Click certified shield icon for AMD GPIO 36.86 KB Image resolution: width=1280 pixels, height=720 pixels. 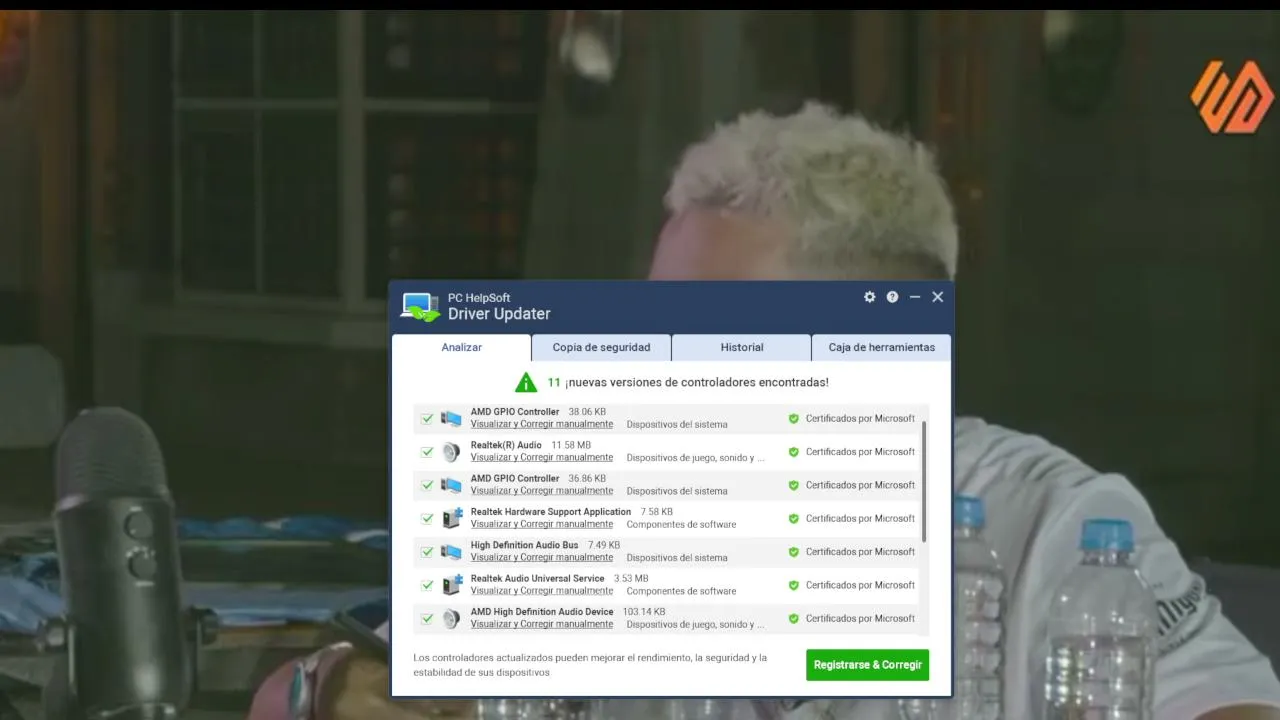[794, 485]
